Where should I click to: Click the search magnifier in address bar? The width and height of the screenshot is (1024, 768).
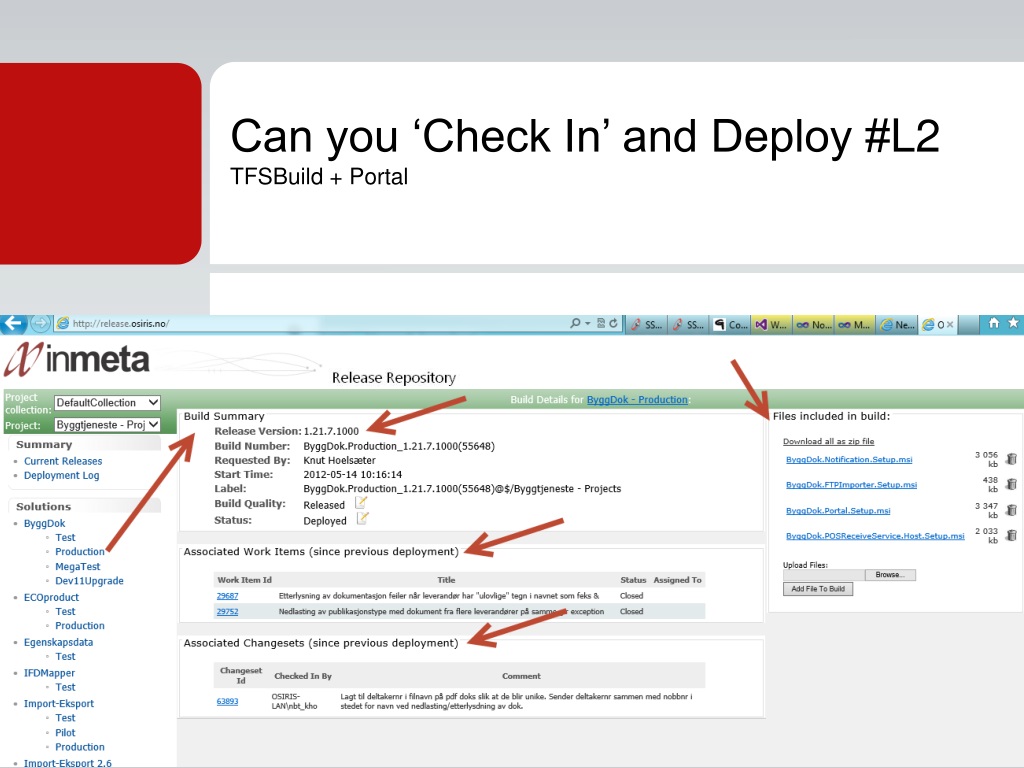tap(575, 323)
